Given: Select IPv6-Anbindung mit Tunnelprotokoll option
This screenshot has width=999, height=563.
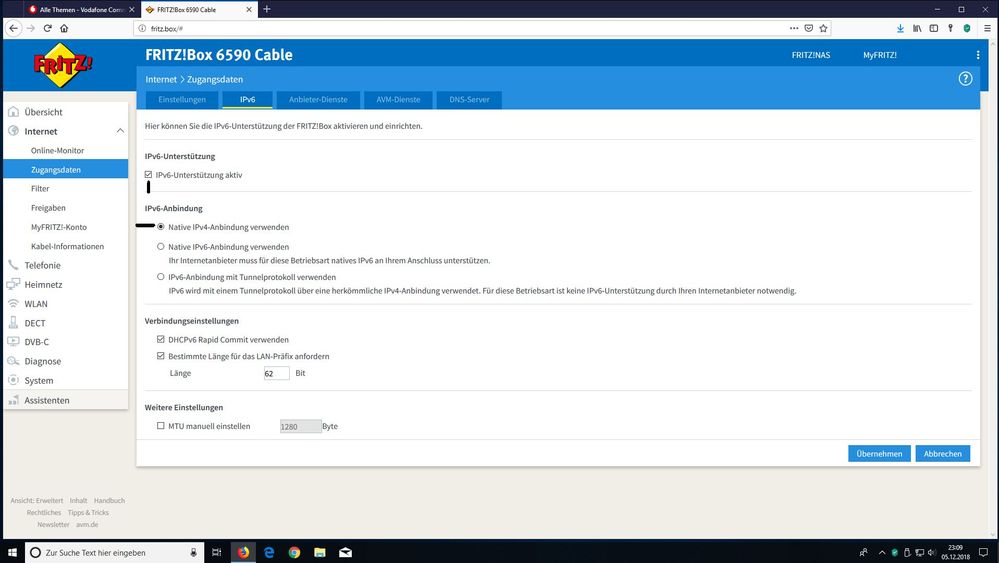Looking at the screenshot, I should [161, 276].
